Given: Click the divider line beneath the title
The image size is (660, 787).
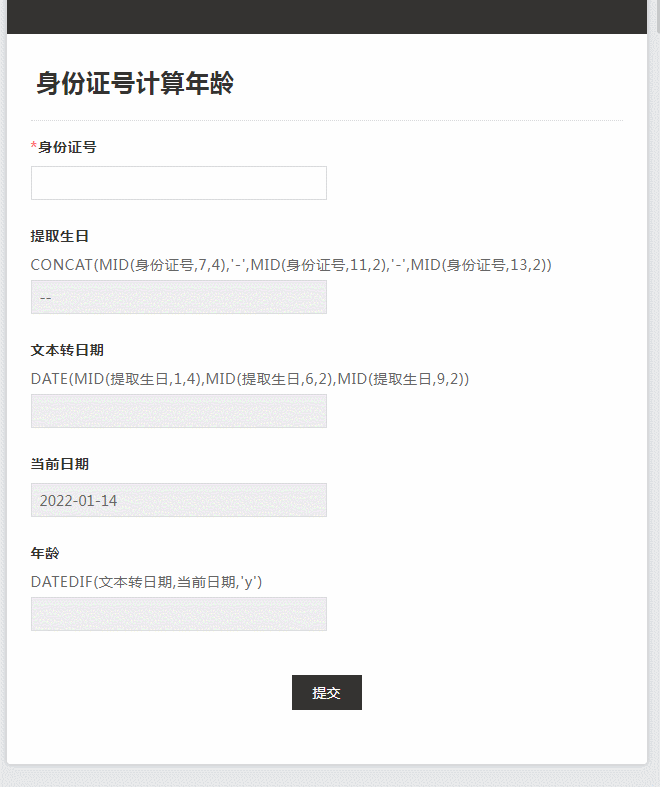Looking at the screenshot, I should click(x=326, y=121).
